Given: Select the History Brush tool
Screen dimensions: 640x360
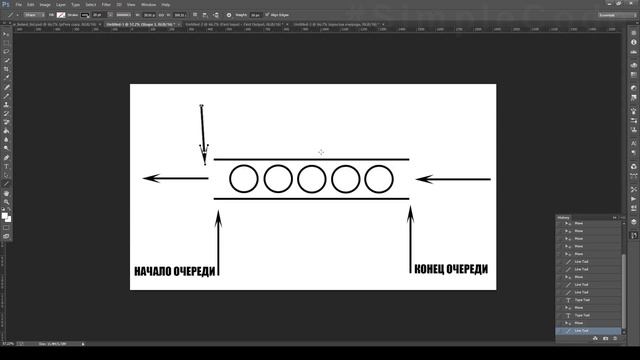Looking at the screenshot, I should [6, 113].
